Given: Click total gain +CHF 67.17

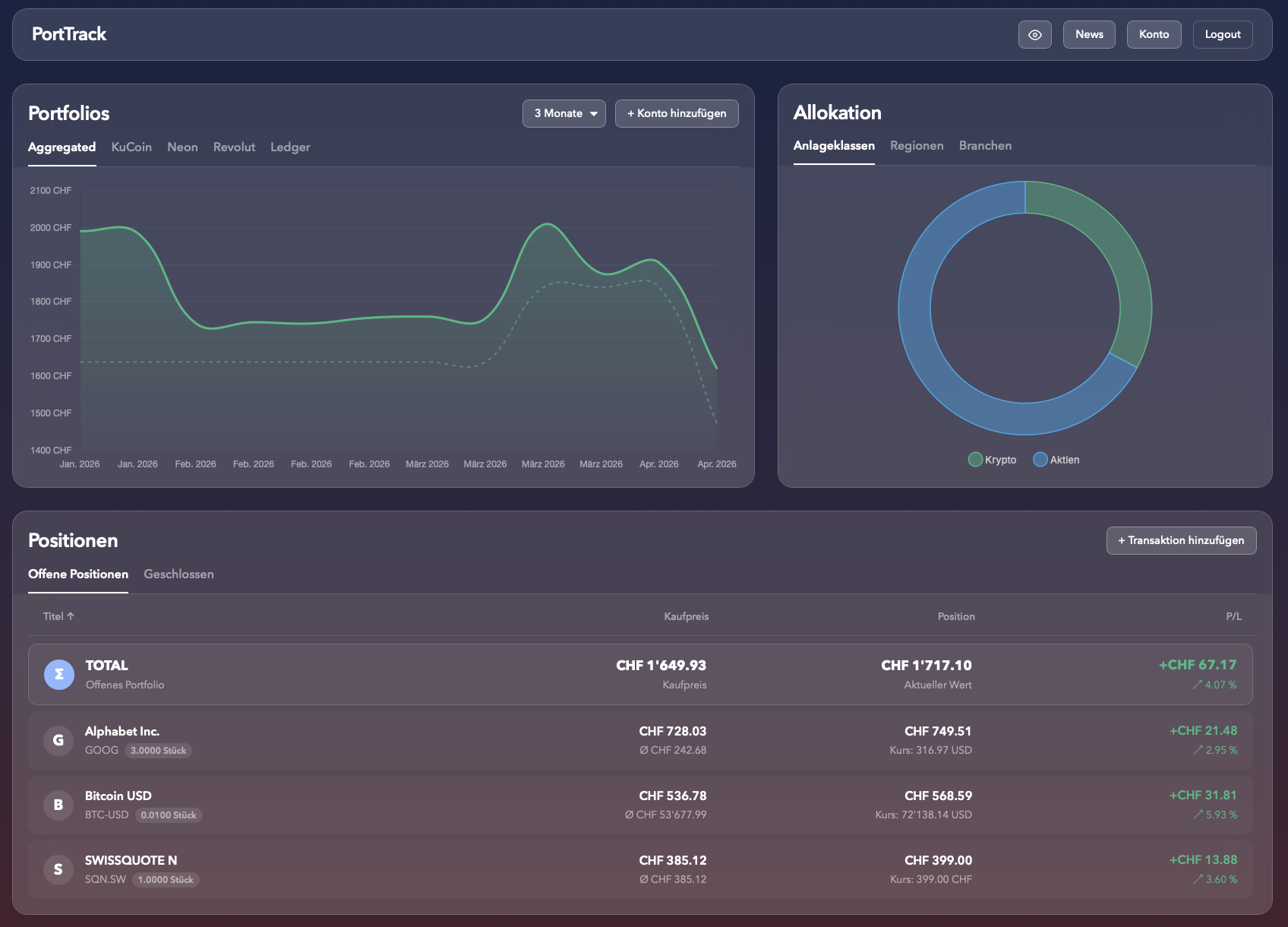Looking at the screenshot, I should click(1198, 665).
